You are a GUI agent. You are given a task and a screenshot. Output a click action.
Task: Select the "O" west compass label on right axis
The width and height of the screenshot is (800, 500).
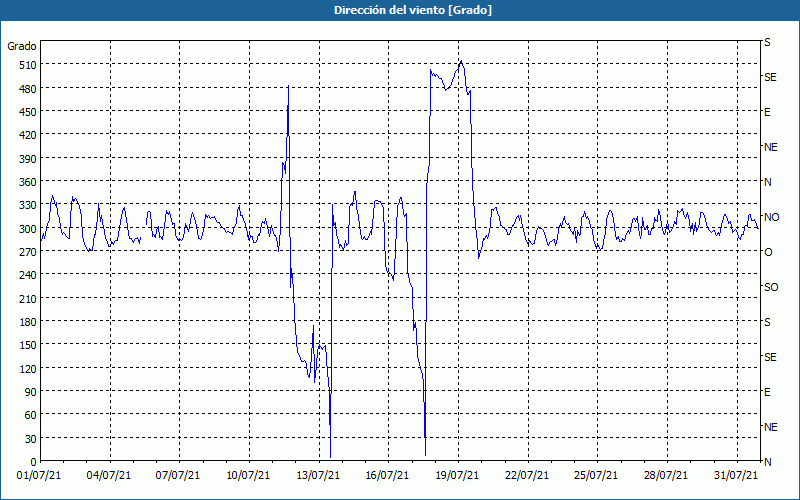(768, 252)
